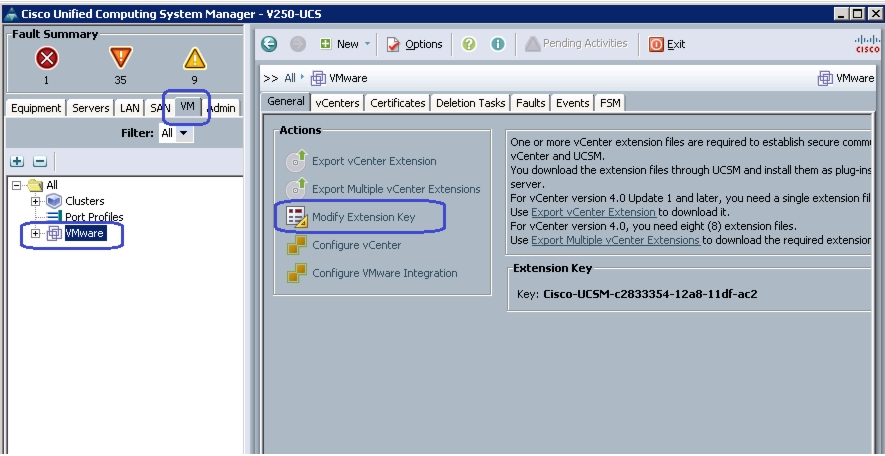Click the collapse all minus icon

point(40,161)
